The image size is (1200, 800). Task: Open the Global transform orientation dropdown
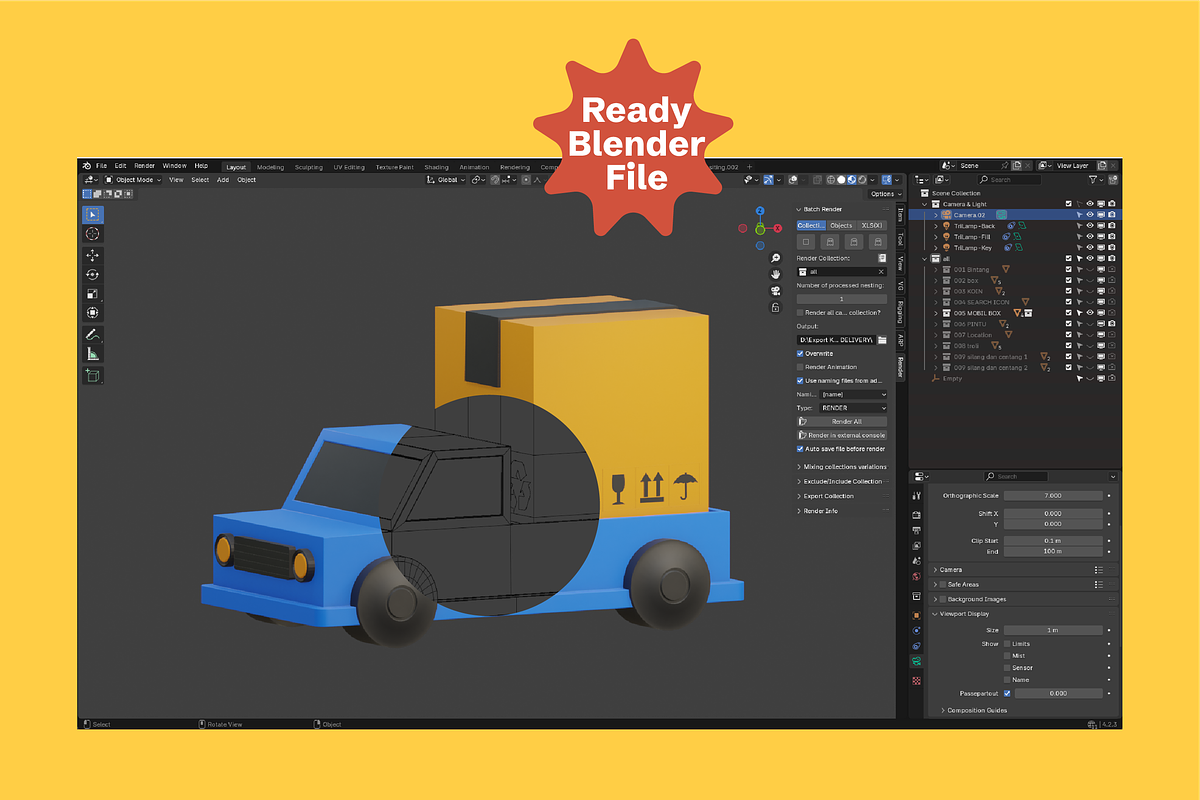point(446,180)
